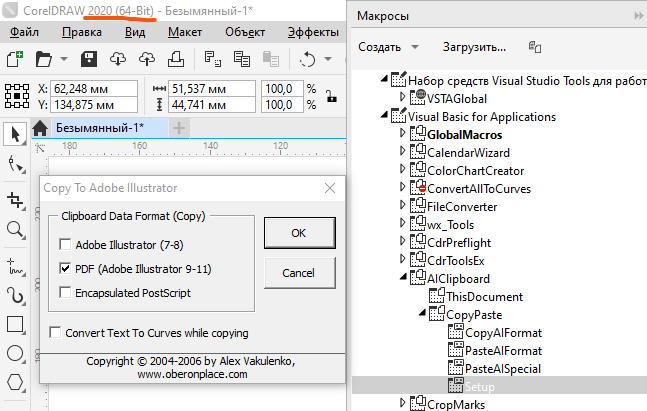Open the Правка menu

[82, 32]
